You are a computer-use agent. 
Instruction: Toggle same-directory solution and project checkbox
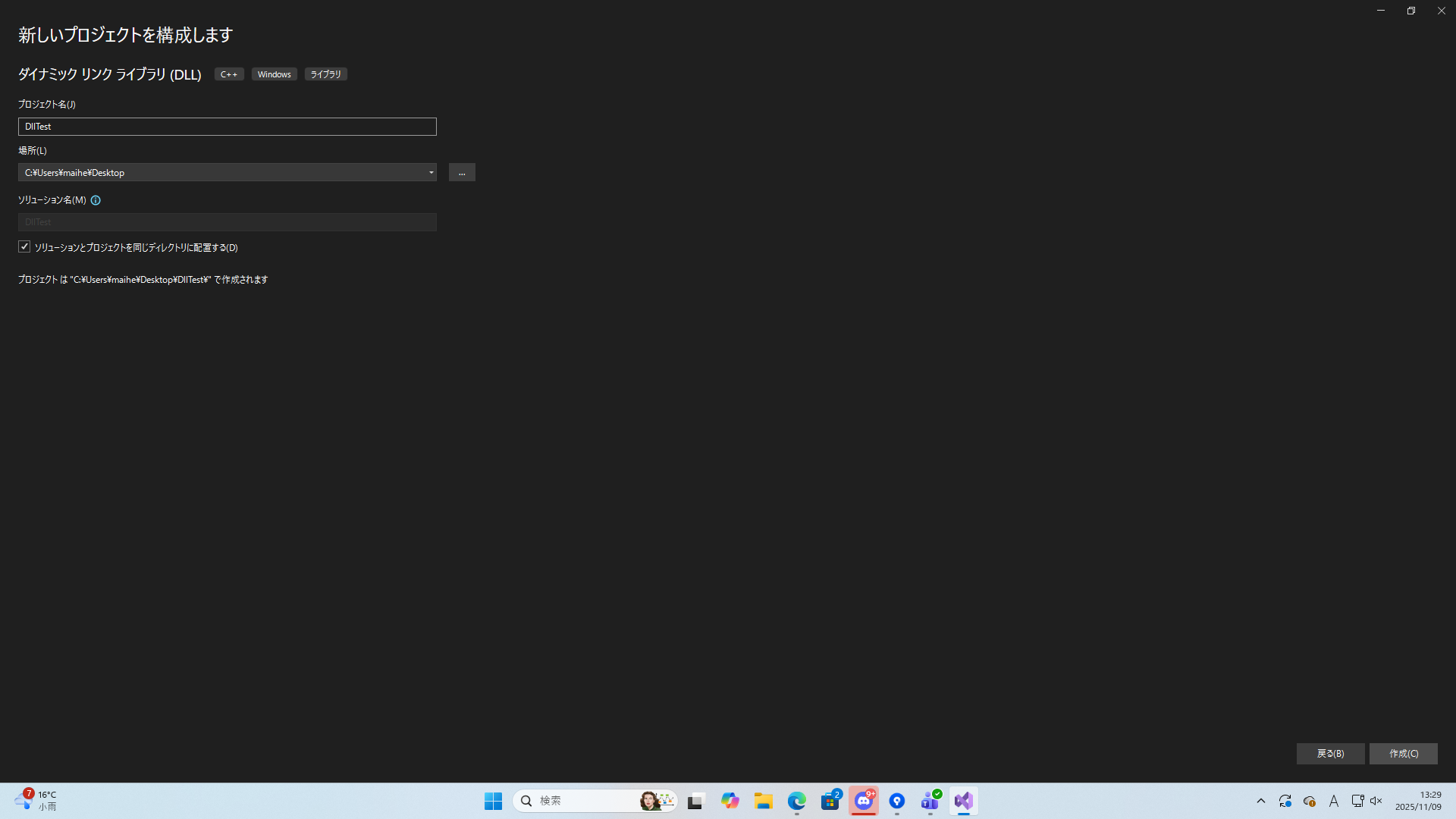[24, 247]
